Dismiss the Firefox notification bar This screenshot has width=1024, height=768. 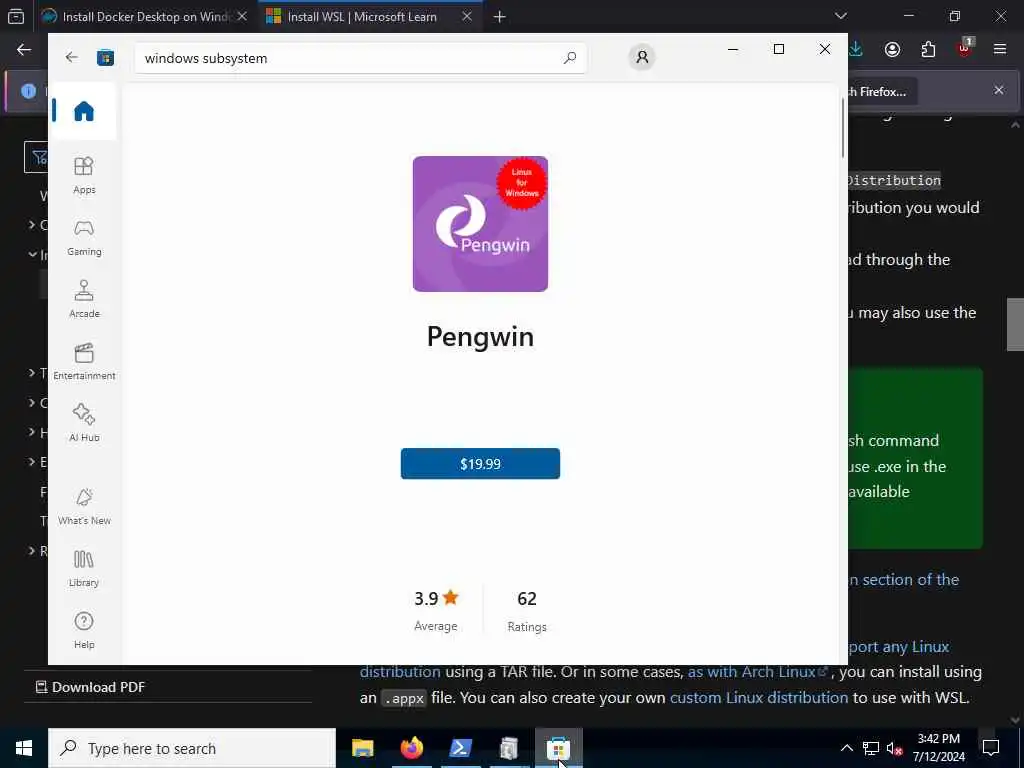pos(999,90)
